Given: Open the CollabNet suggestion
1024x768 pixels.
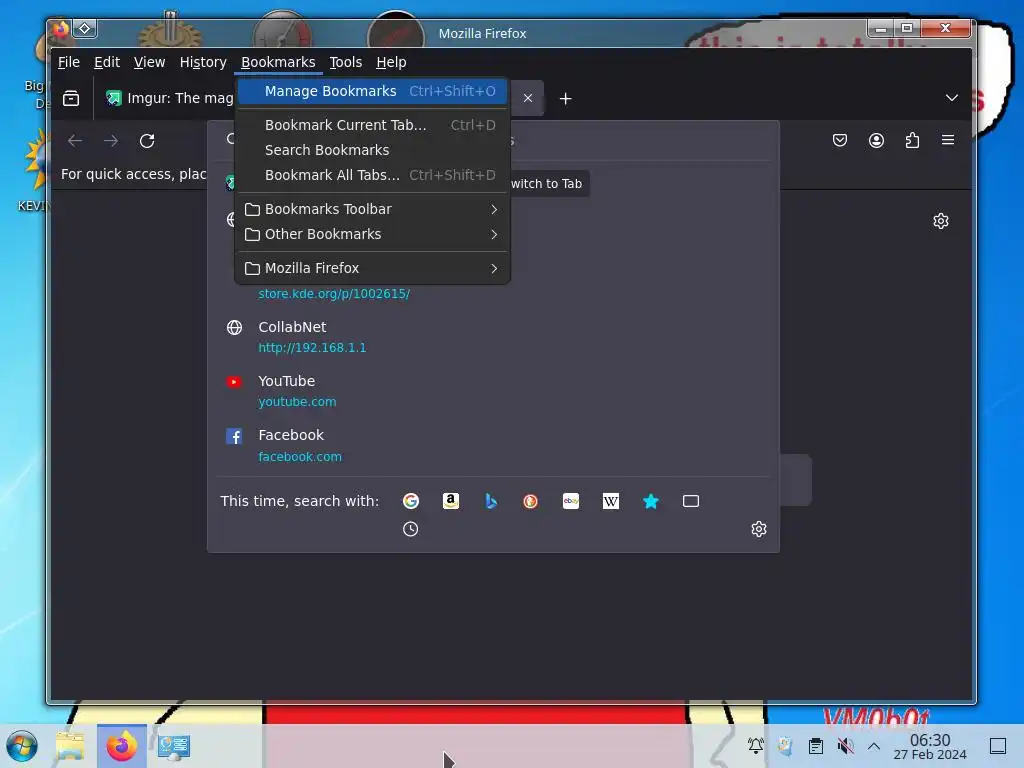Looking at the screenshot, I should [x=493, y=337].
